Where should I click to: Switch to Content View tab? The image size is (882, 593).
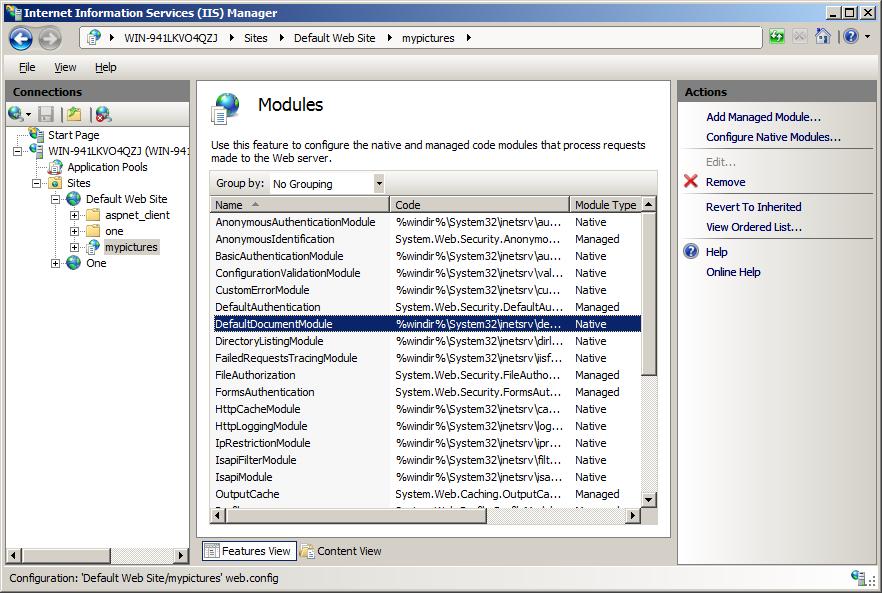tap(349, 551)
